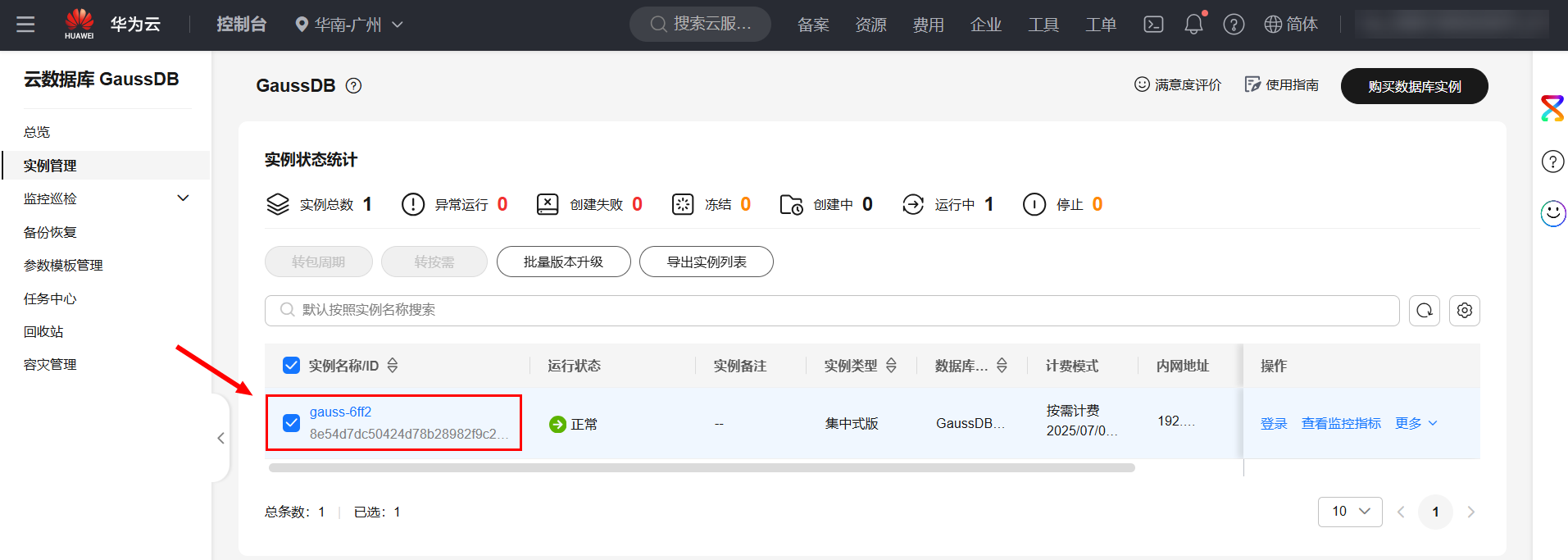
Task: Go to previous page arrow
Action: coord(1401,512)
